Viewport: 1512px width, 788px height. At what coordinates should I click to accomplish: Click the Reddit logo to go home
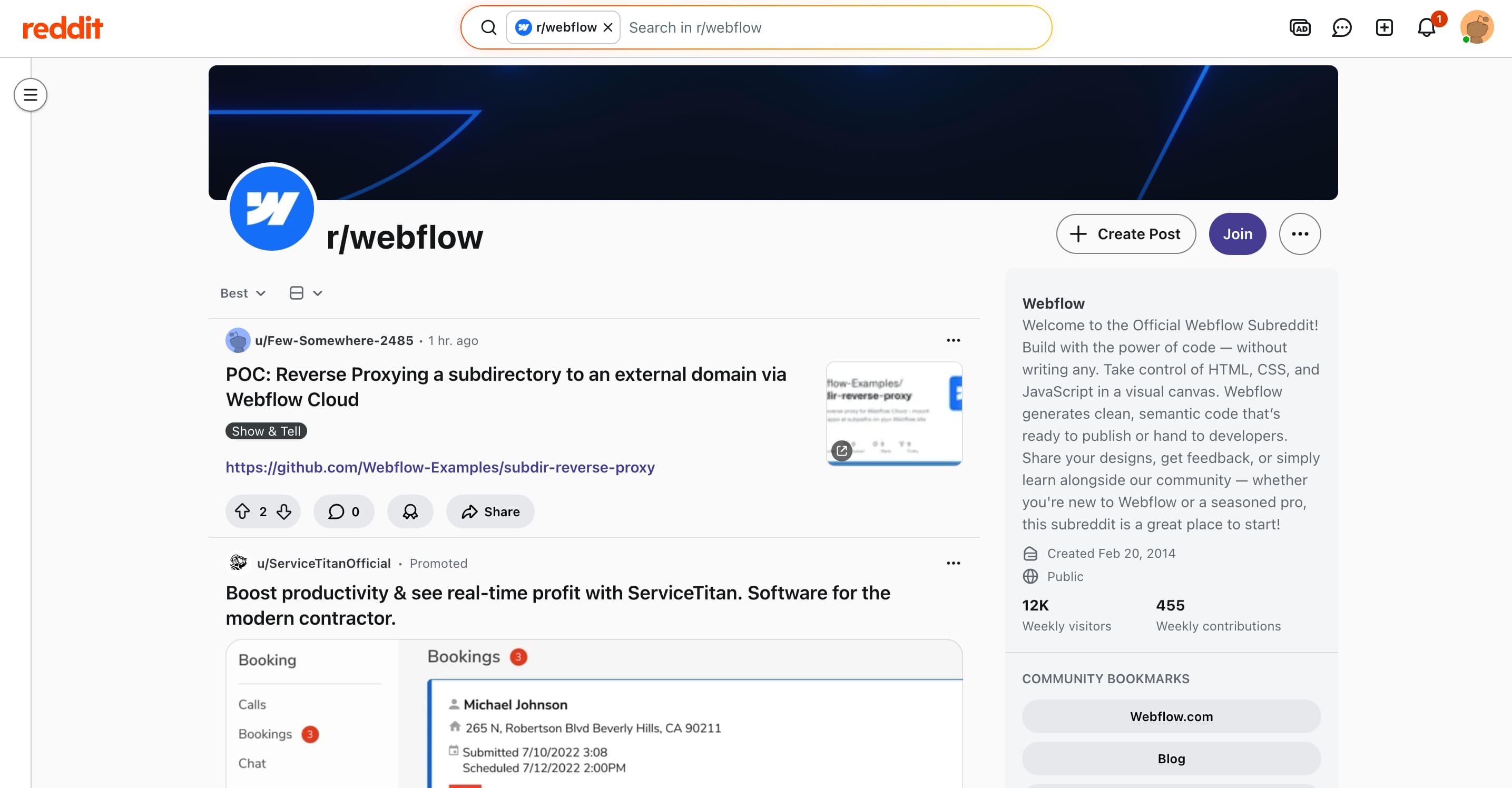click(x=62, y=27)
